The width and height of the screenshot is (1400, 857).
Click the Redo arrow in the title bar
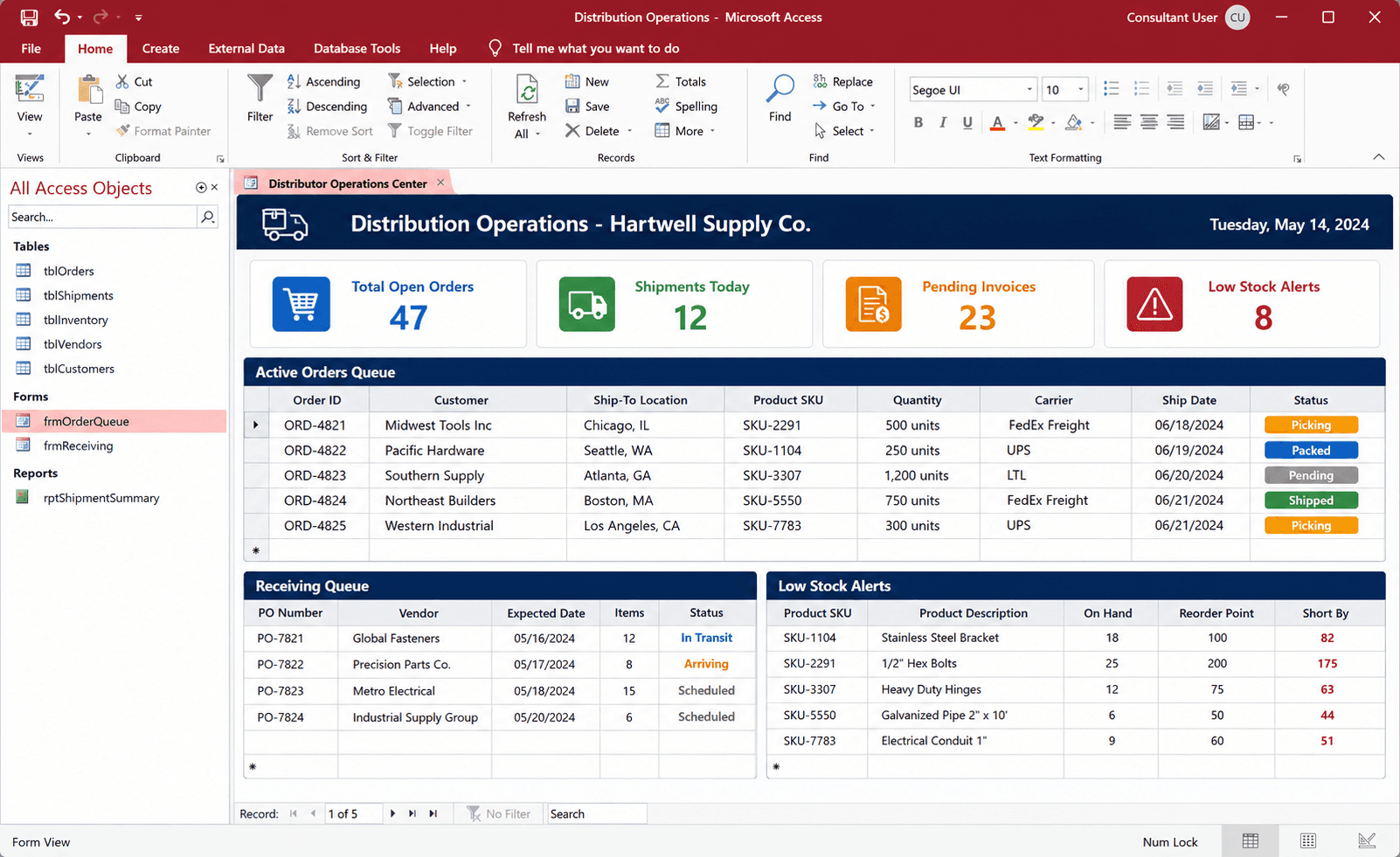(x=100, y=17)
